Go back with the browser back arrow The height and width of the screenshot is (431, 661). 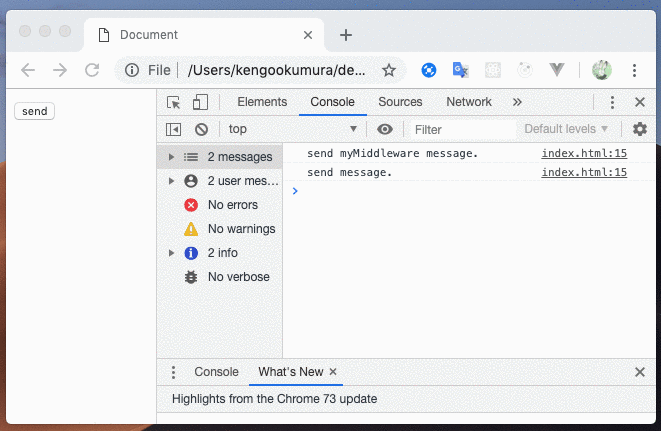click(x=28, y=70)
